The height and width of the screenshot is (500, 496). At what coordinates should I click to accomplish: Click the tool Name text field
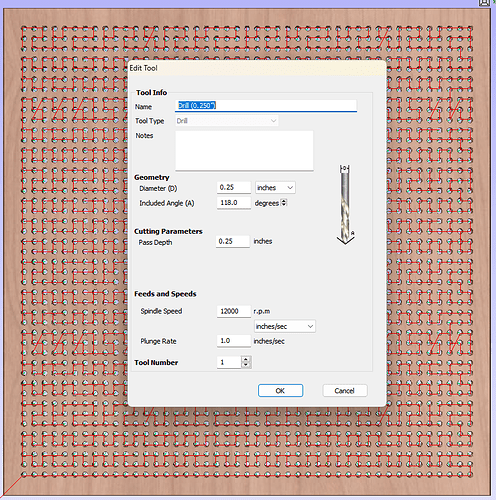[266, 106]
